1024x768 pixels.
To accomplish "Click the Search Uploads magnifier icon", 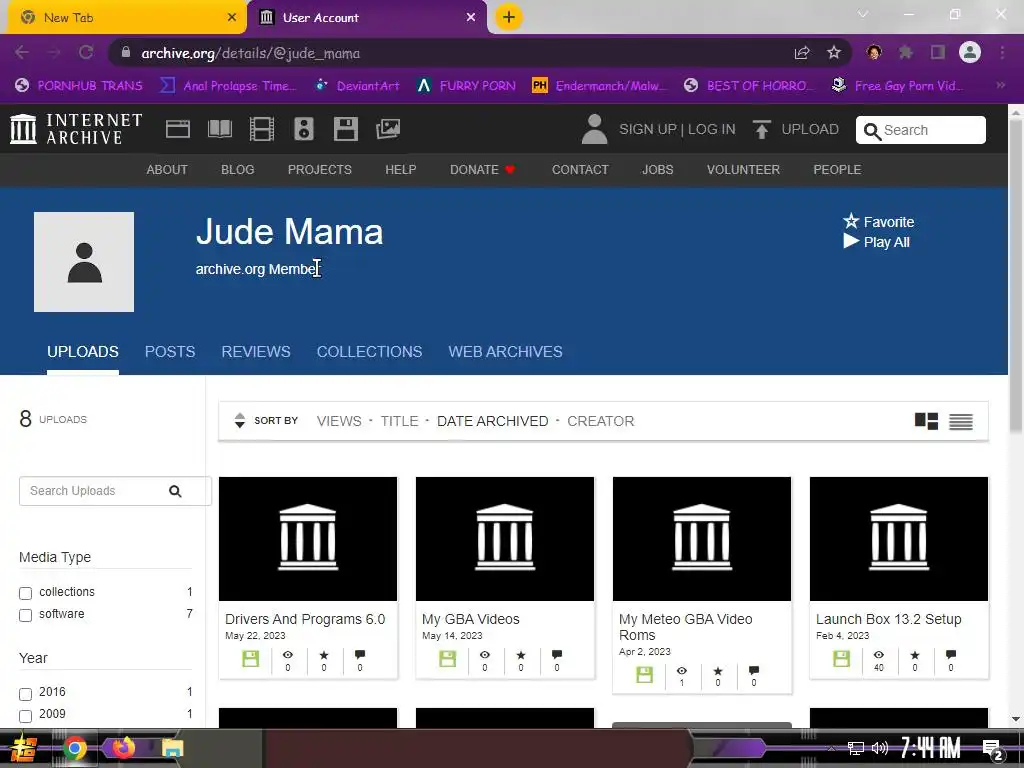I will tap(175, 491).
